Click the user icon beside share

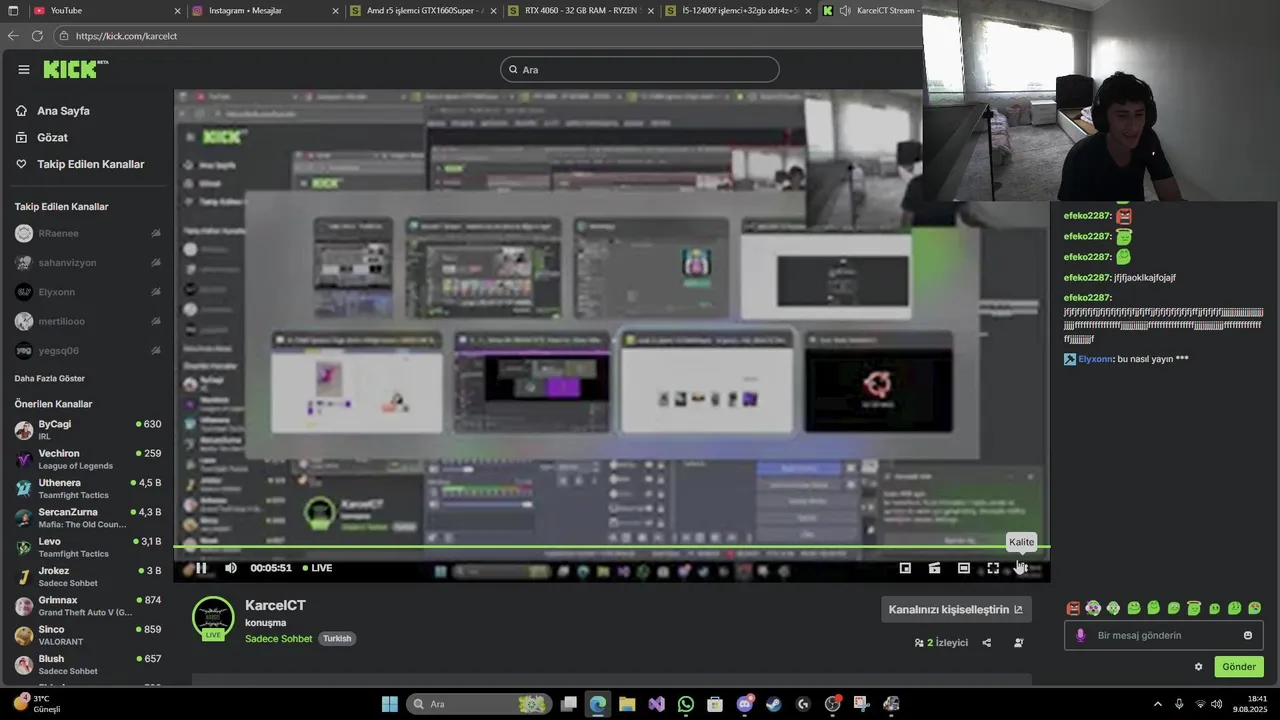point(1018,643)
